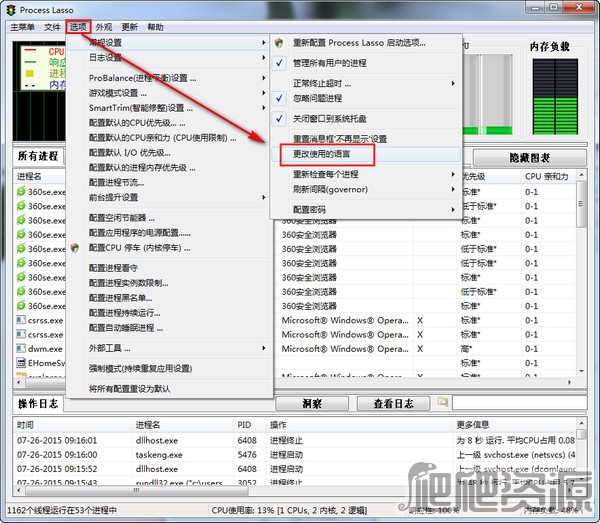Click the dwm.exe process icon
Screen dimensions: 600x523
[x=21, y=349]
